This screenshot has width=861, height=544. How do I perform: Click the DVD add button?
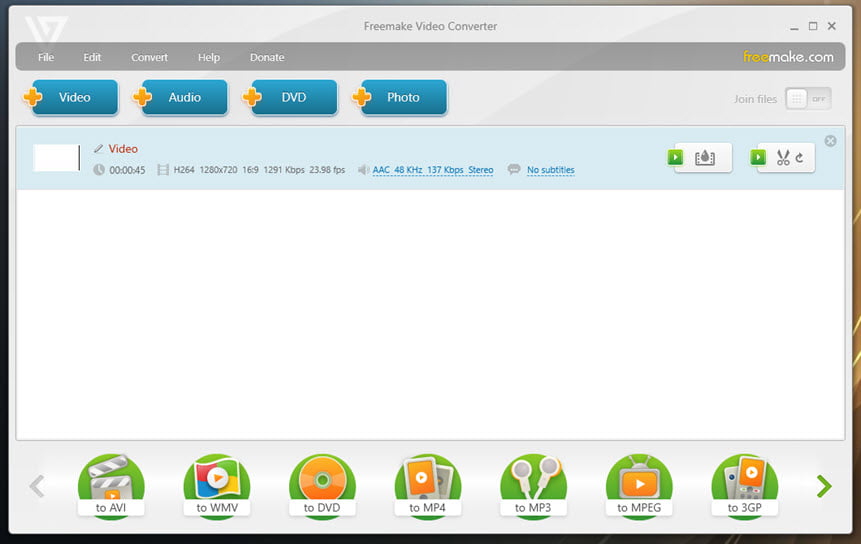pos(290,97)
